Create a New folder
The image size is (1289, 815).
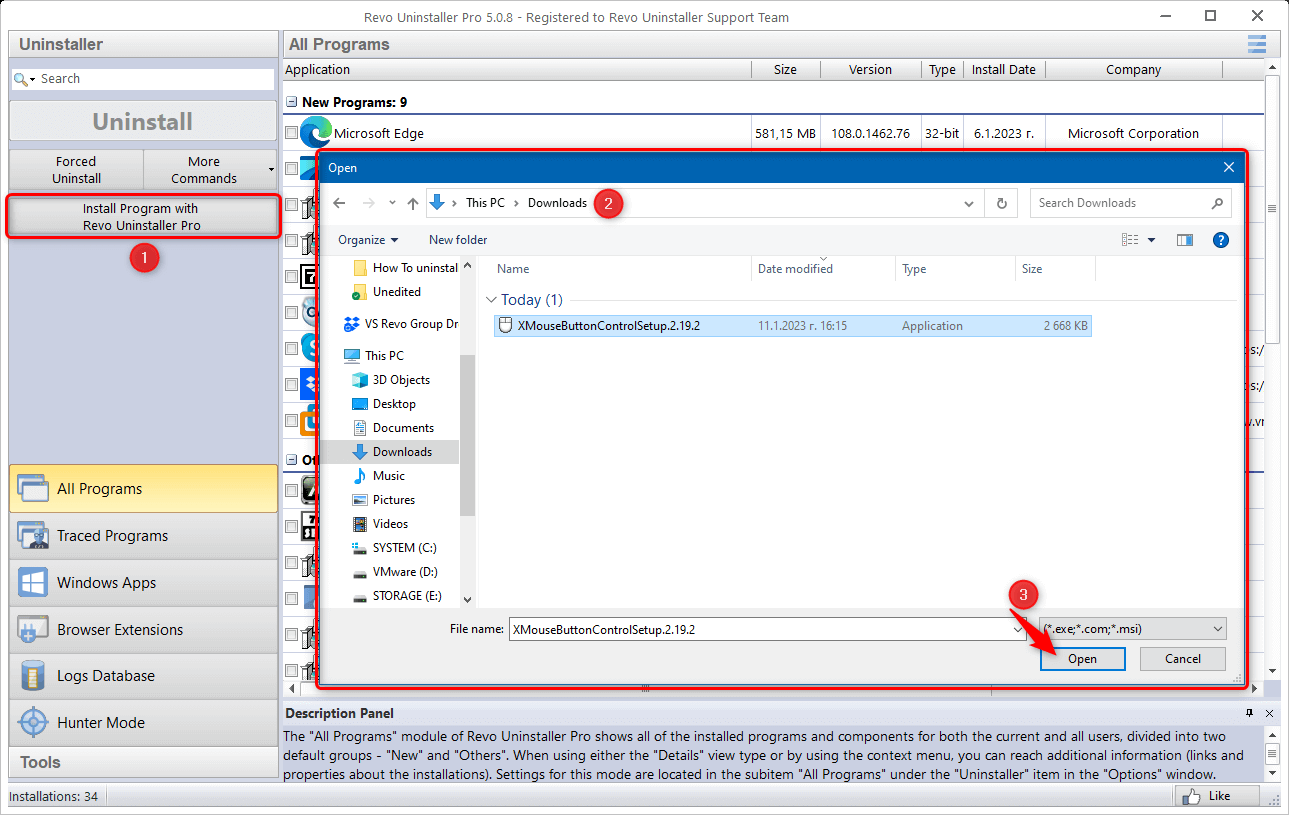pos(458,240)
